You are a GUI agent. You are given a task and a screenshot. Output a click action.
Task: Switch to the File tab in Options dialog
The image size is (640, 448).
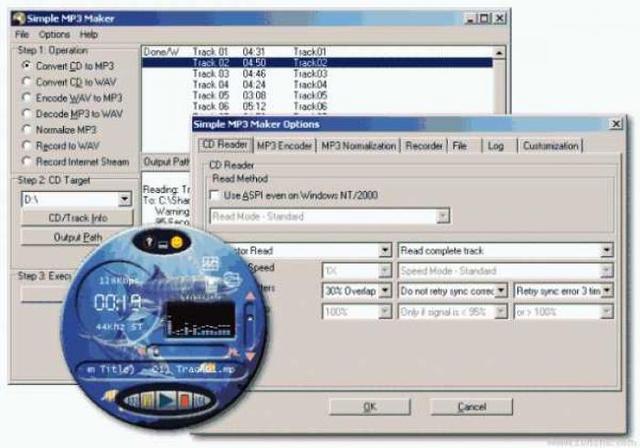click(x=460, y=146)
